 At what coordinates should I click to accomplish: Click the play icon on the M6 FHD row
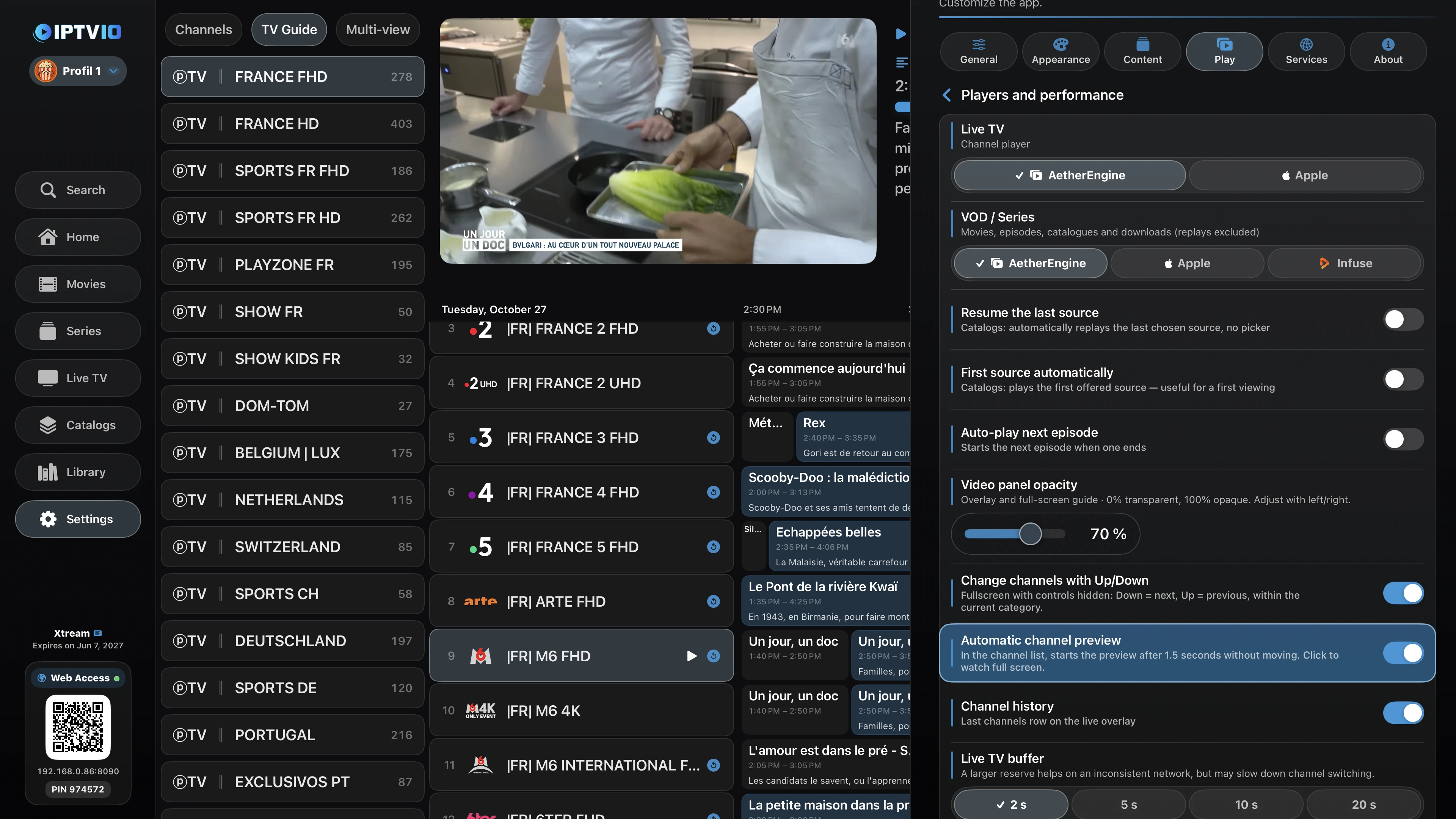pos(691,656)
